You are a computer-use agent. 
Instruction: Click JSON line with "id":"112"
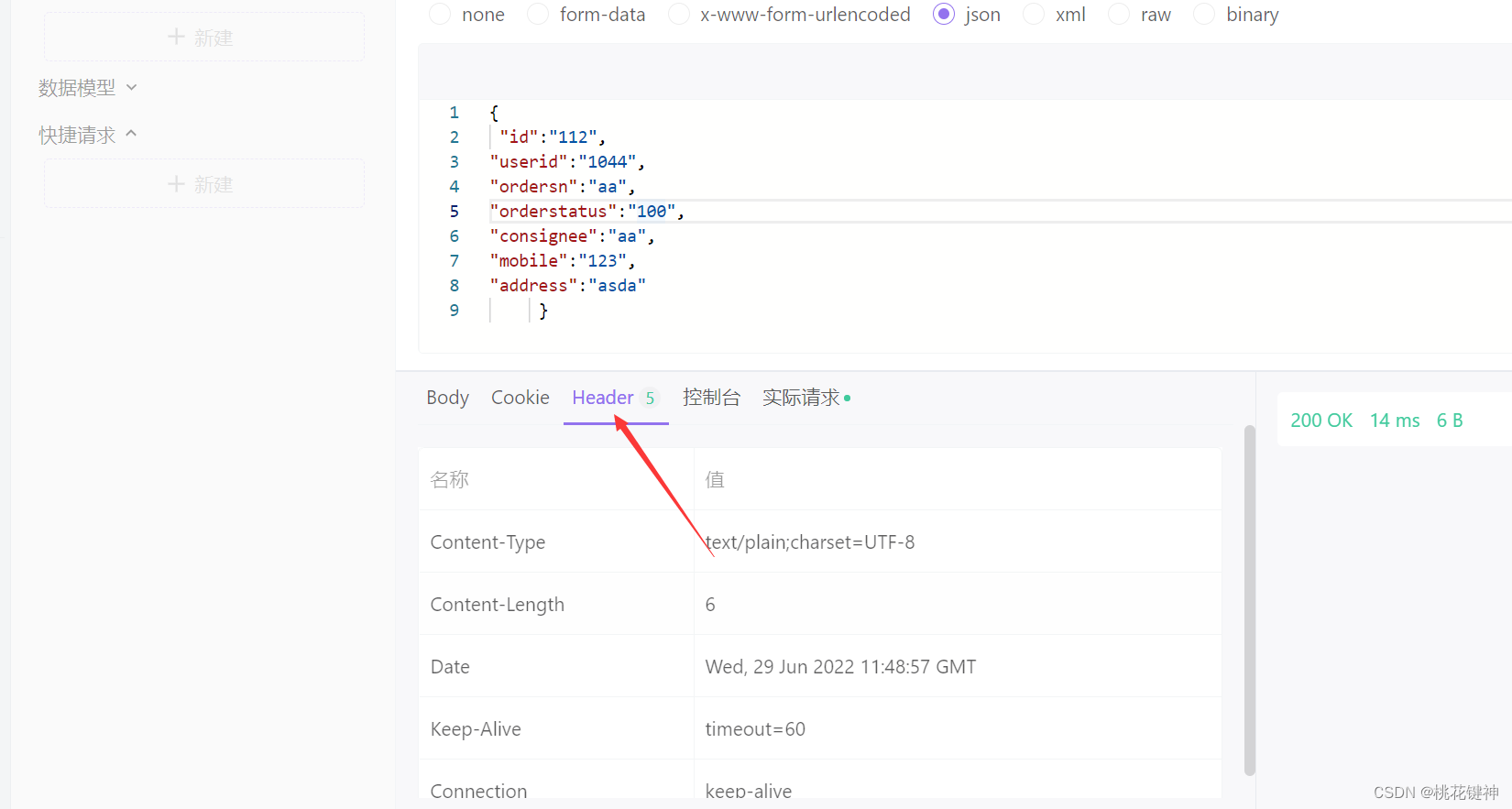(553, 137)
